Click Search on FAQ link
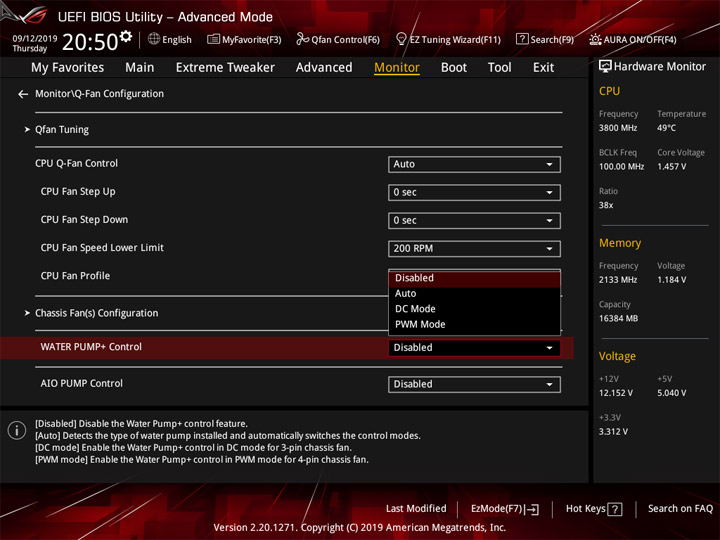Viewport: 720px width, 540px height. (x=680, y=509)
